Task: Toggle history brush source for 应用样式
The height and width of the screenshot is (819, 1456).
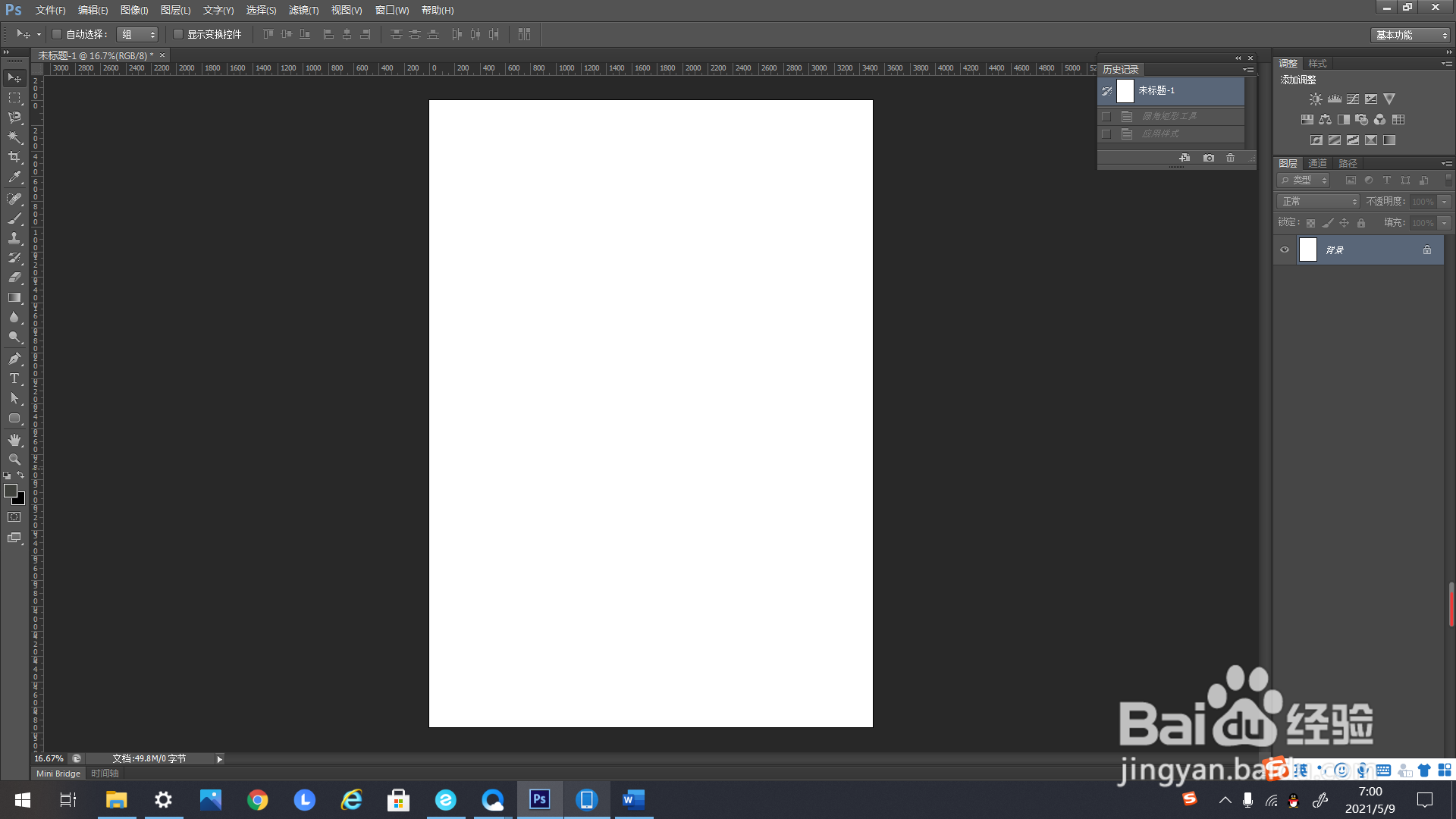Action: point(1106,134)
